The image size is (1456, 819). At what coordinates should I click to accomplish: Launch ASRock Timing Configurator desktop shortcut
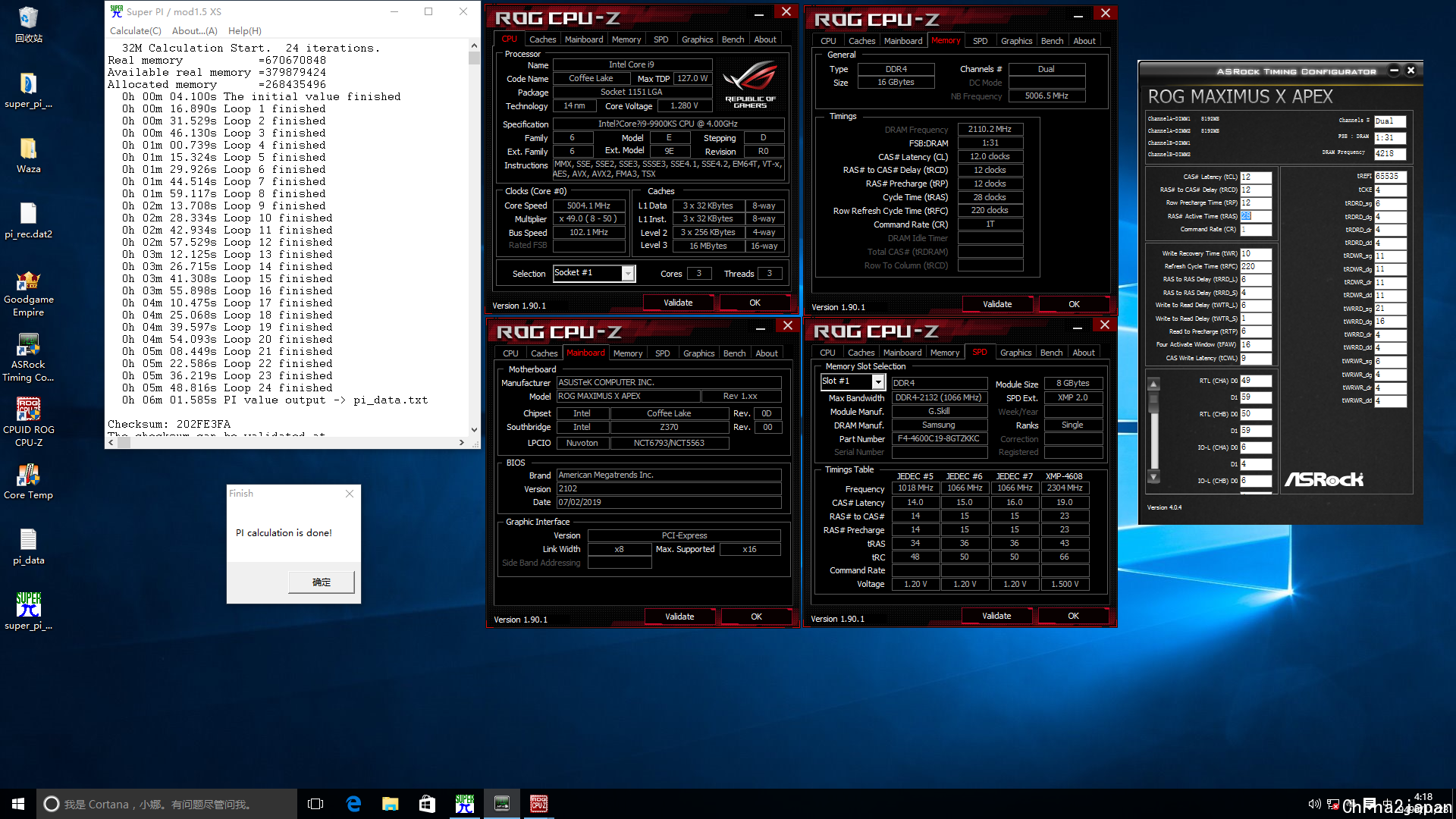pyautogui.click(x=28, y=358)
